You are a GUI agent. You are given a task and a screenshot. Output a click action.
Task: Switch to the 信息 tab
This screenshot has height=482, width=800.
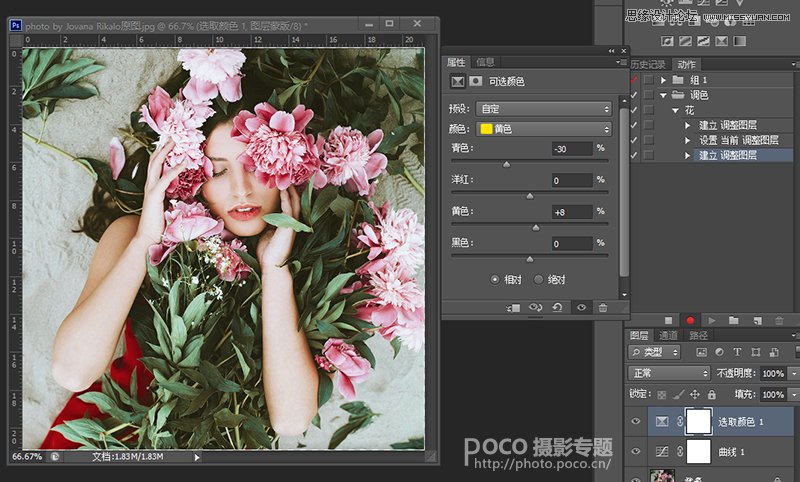[x=485, y=62]
